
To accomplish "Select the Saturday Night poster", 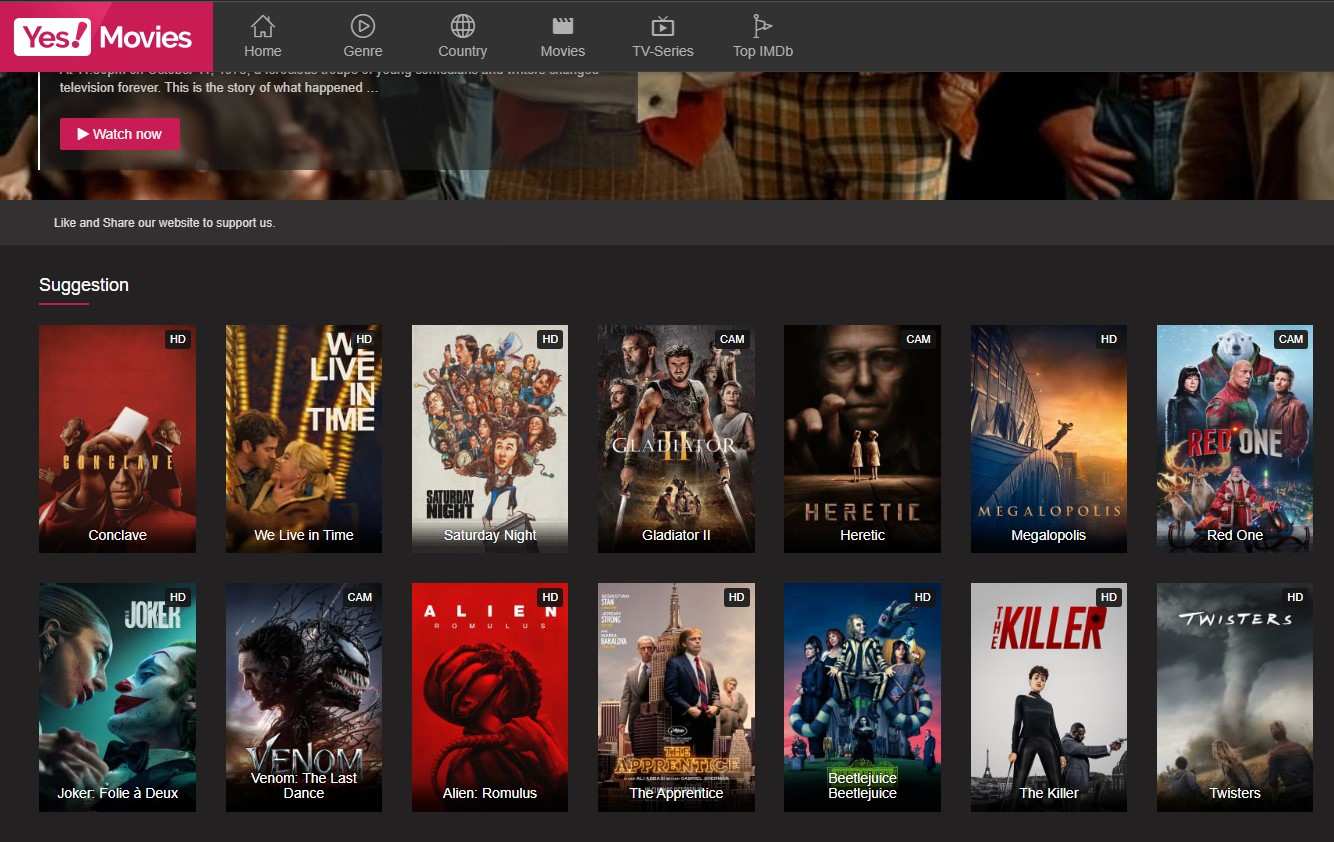I will [x=490, y=438].
